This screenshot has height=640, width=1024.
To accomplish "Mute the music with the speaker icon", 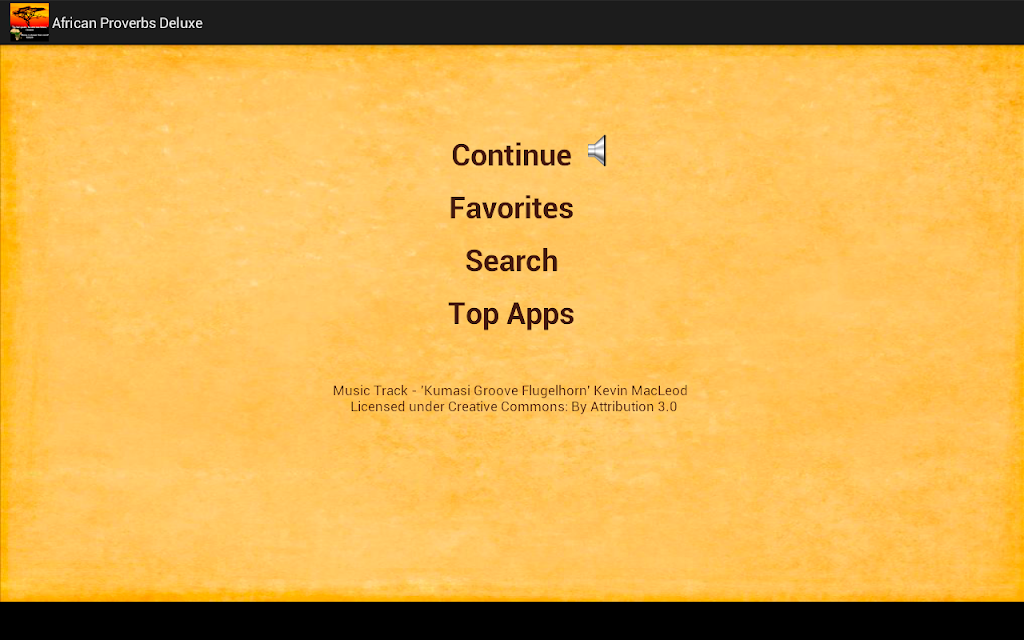I will (x=597, y=151).
